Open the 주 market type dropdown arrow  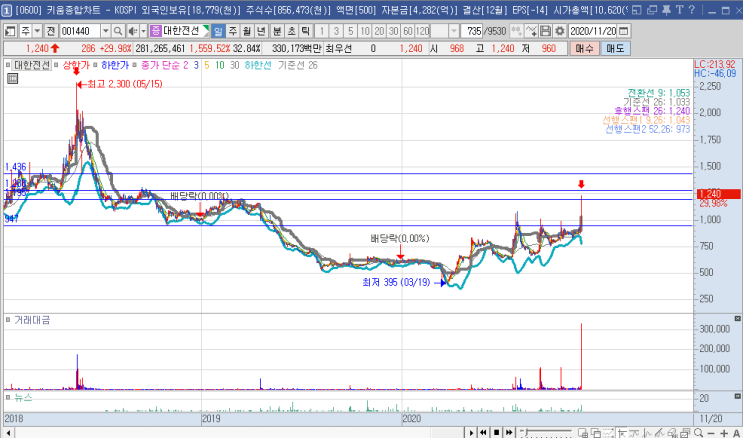(37, 31)
